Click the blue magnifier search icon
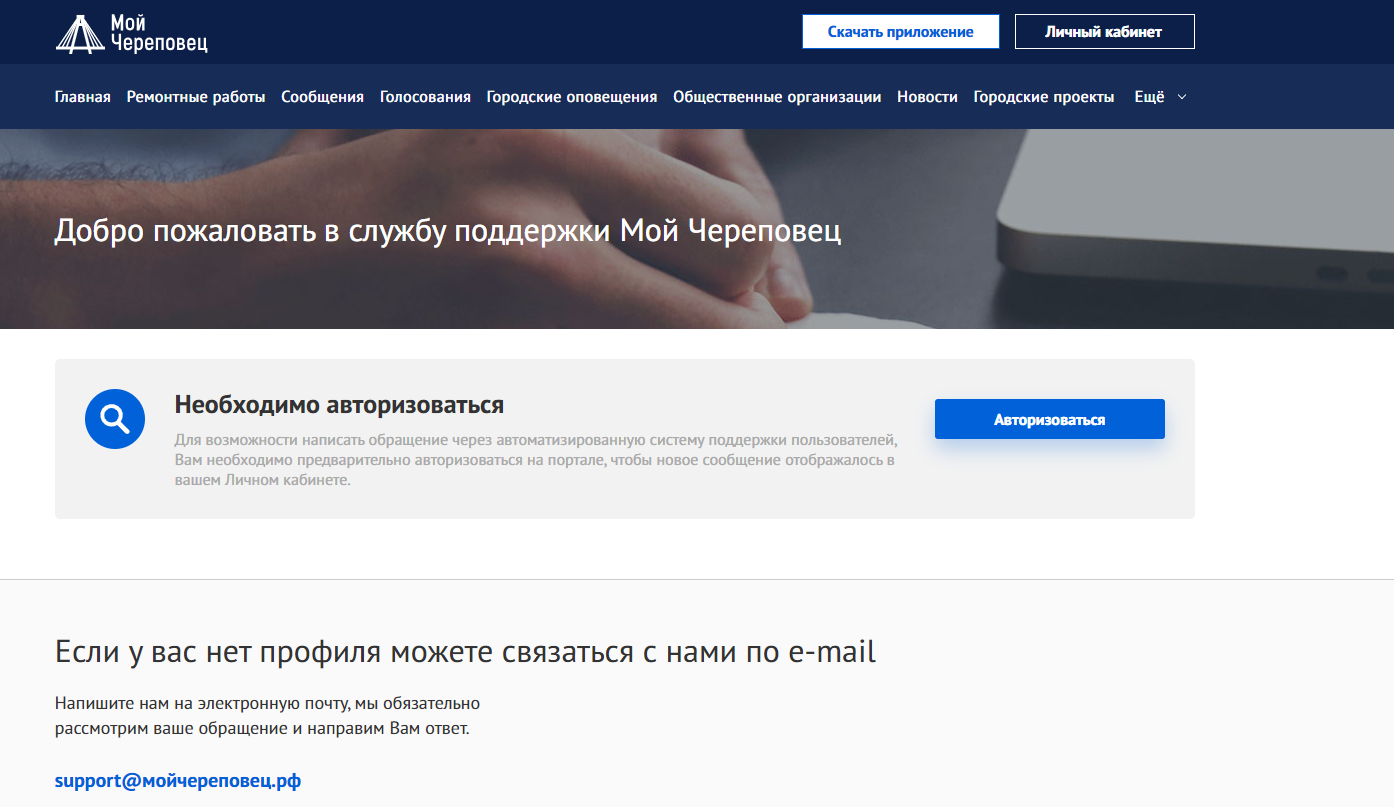 115,418
